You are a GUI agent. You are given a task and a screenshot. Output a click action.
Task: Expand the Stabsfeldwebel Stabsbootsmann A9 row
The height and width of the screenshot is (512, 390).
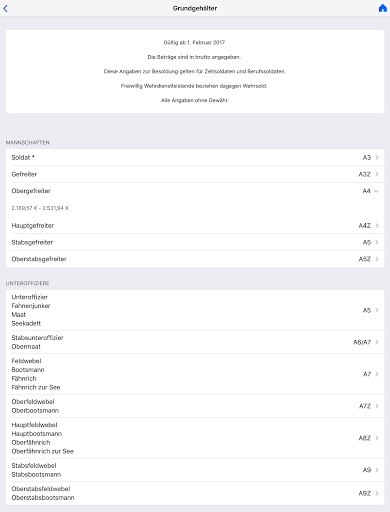[195, 470]
